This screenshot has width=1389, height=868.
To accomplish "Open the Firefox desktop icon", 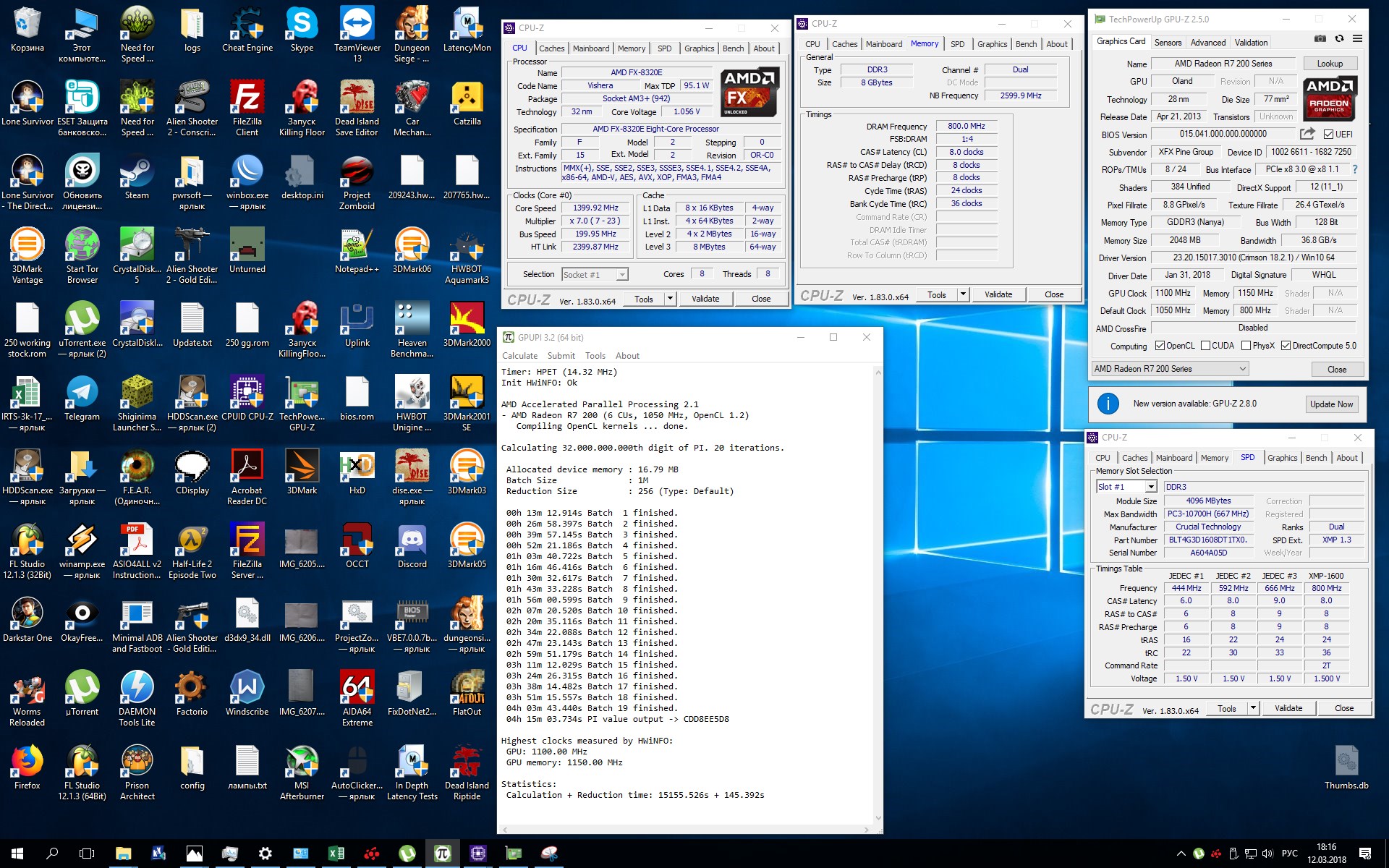I will (x=27, y=767).
